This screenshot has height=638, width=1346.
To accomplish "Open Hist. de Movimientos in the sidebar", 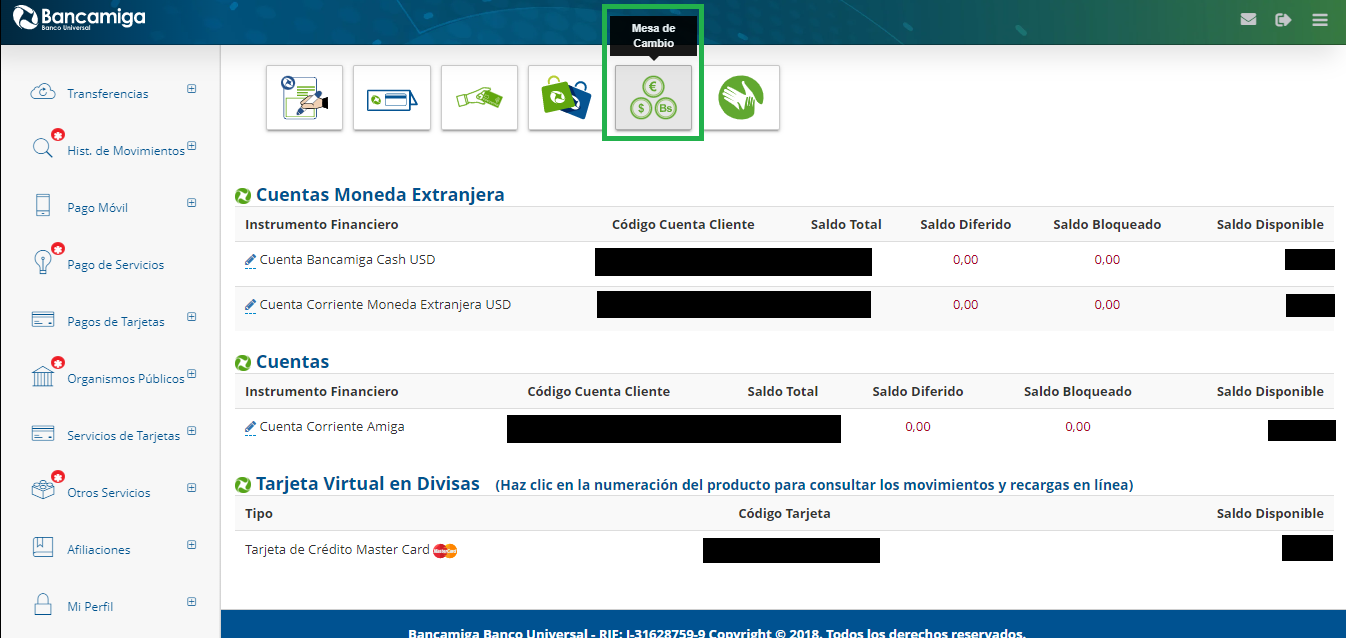I will [x=126, y=150].
